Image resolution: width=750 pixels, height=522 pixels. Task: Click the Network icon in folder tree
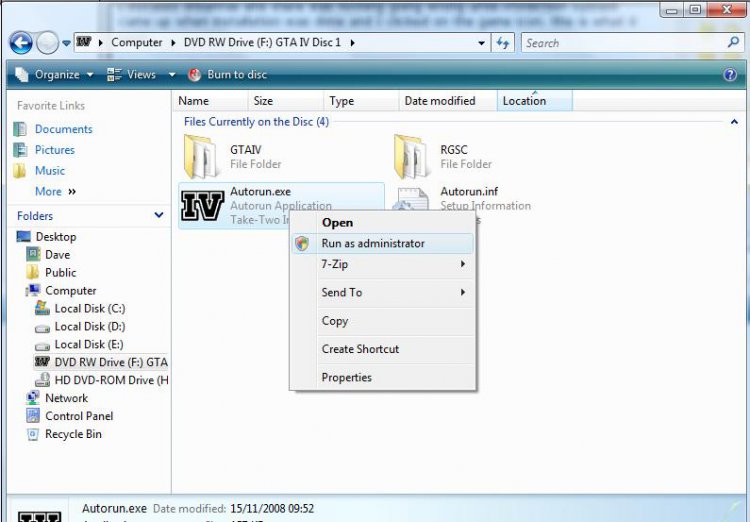coord(33,398)
